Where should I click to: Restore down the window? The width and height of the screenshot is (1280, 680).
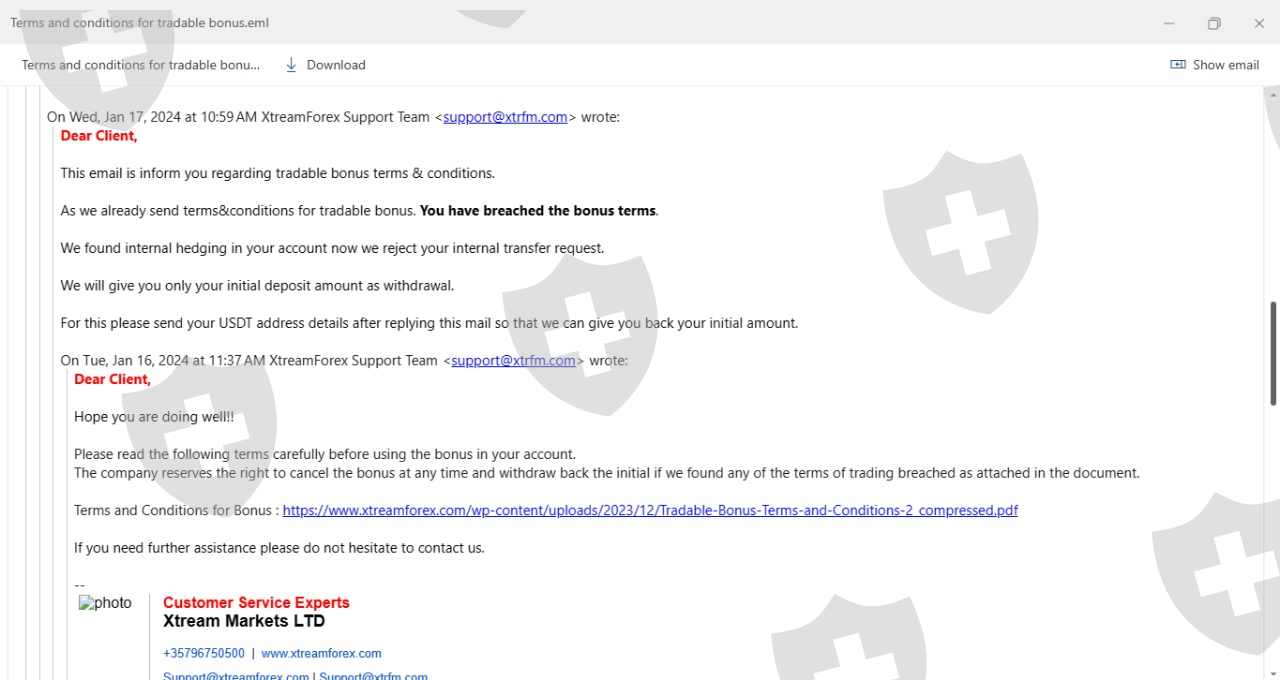(x=1214, y=23)
